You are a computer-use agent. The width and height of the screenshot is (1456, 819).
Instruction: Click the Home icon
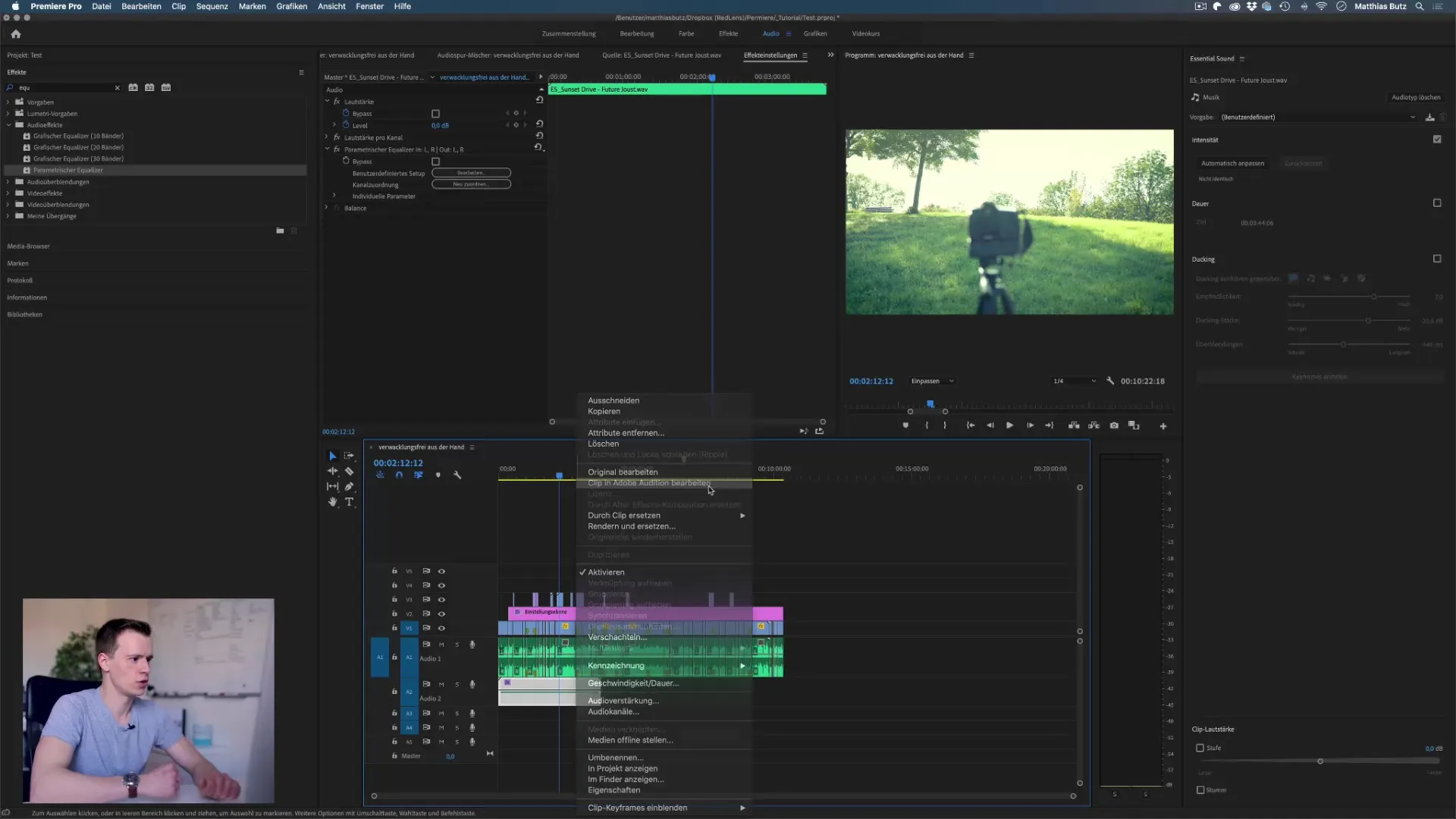click(x=16, y=34)
